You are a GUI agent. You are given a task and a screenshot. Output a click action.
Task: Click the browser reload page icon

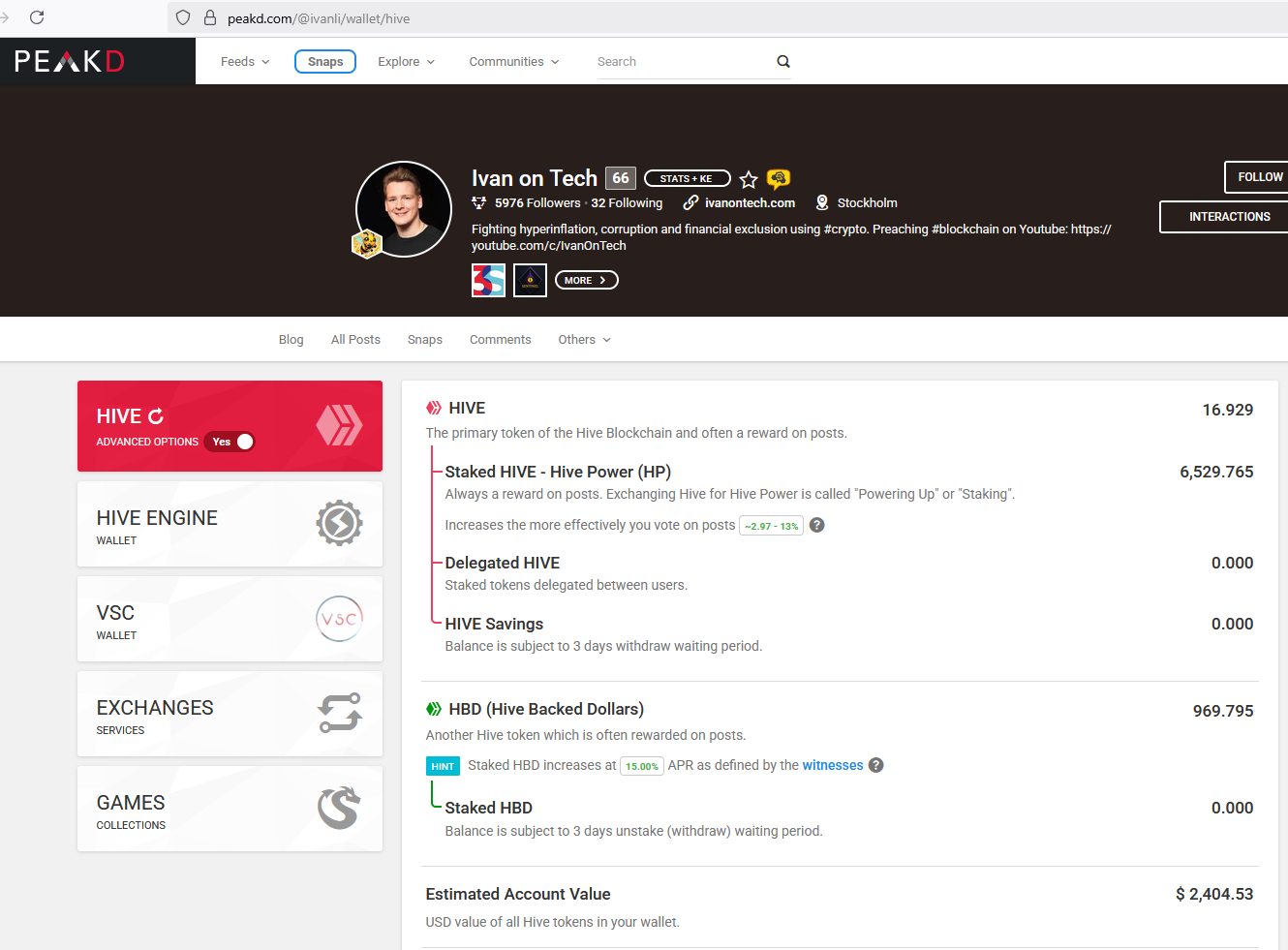tap(37, 17)
